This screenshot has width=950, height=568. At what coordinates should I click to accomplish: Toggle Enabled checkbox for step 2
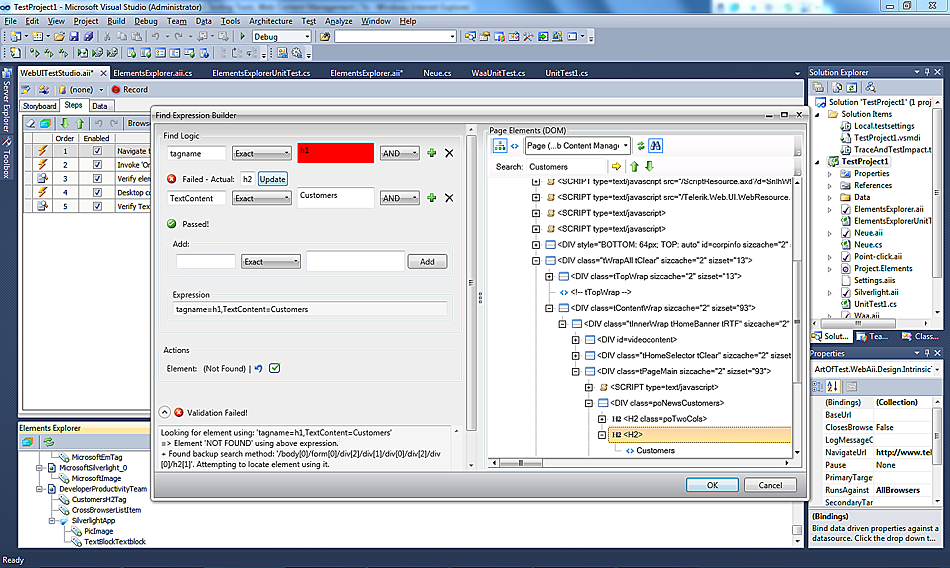(97, 164)
